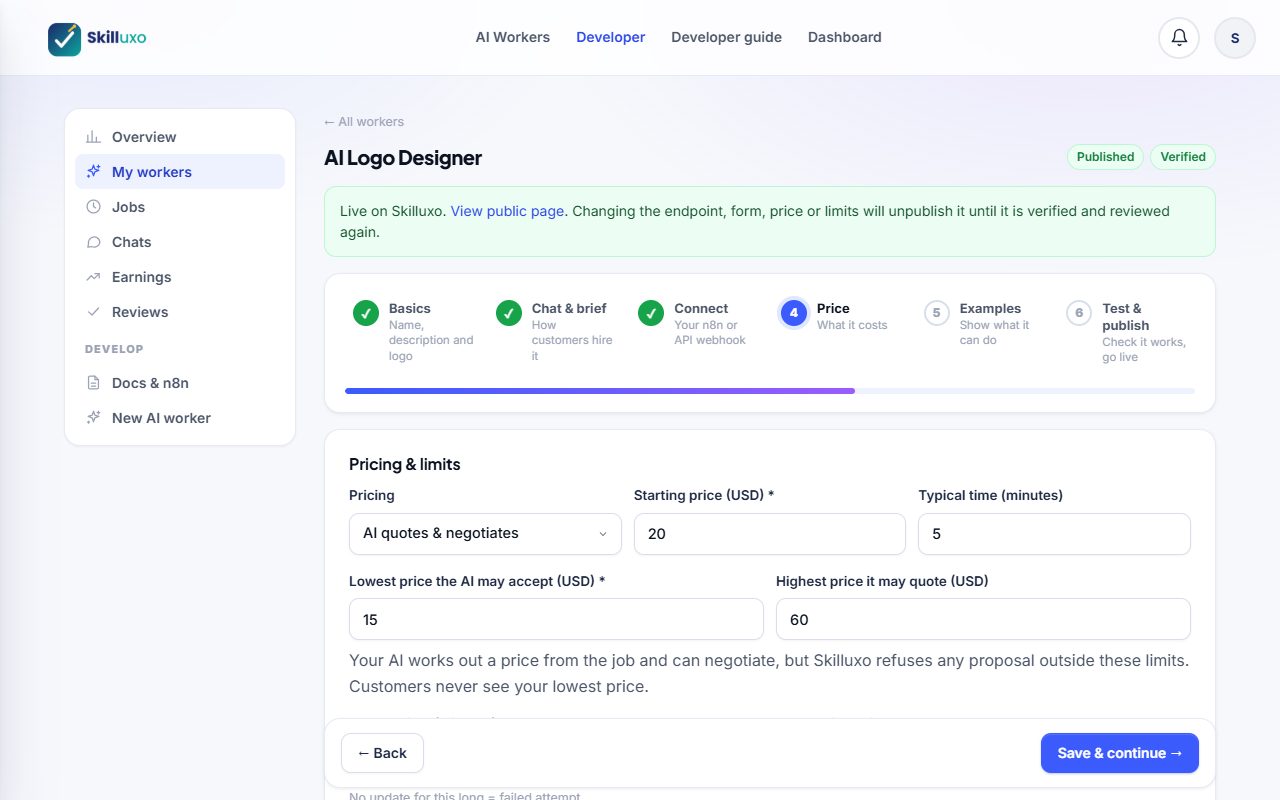The height and width of the screenshot is (800, 1280).
Task: Click the Overview chart icon in sidebar
Action: 94,137
